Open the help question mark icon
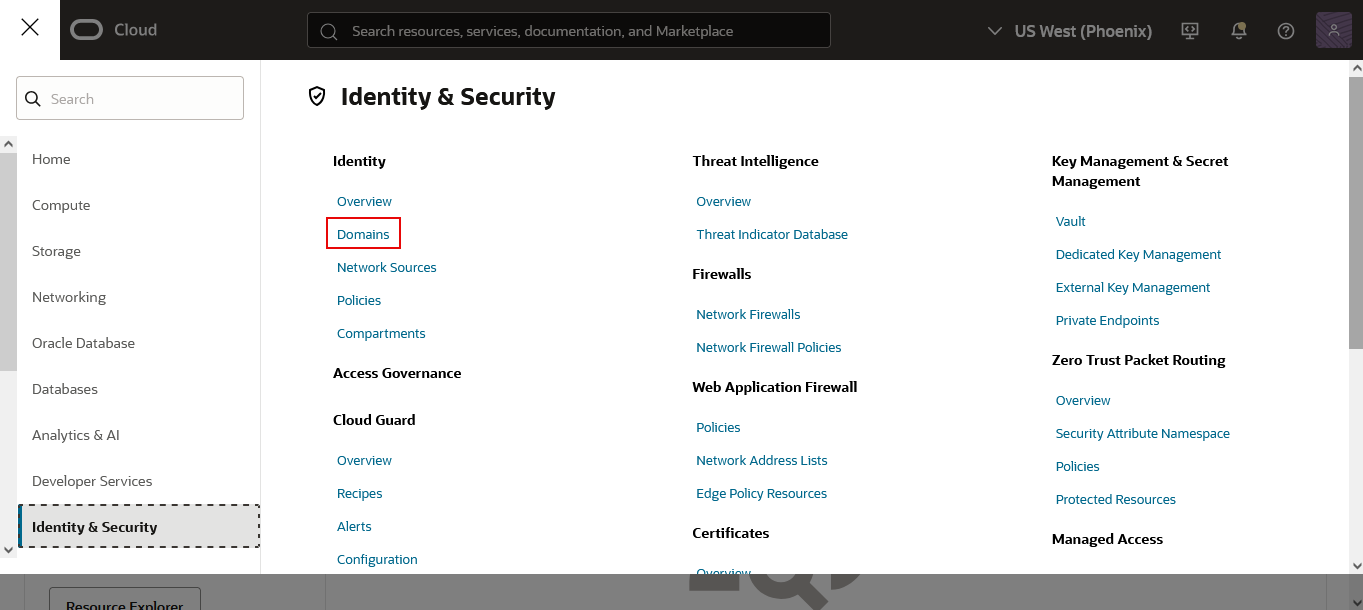The height and width of the screenshot is (610, 1363). pyautogui.click(x=1286, y=31)
